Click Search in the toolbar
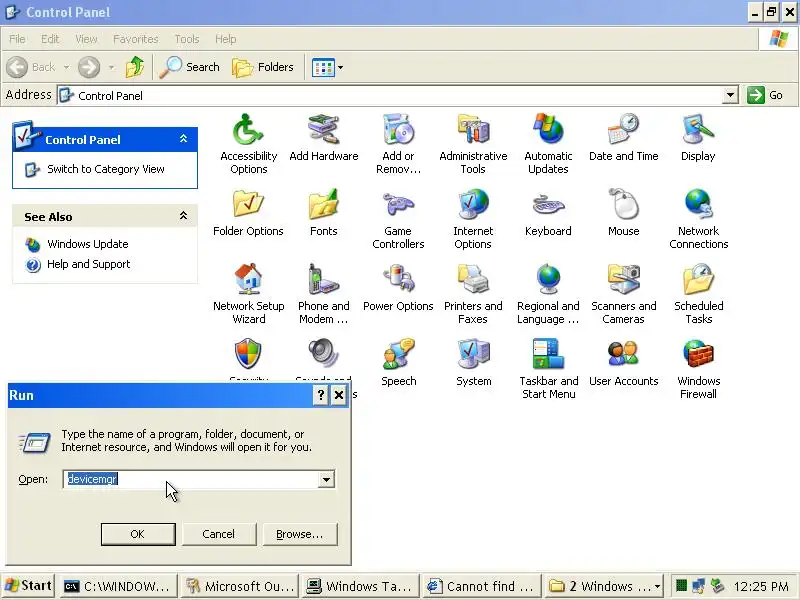Image resolution: width=800 pixels, height=600 pixels. pos(189,67)
